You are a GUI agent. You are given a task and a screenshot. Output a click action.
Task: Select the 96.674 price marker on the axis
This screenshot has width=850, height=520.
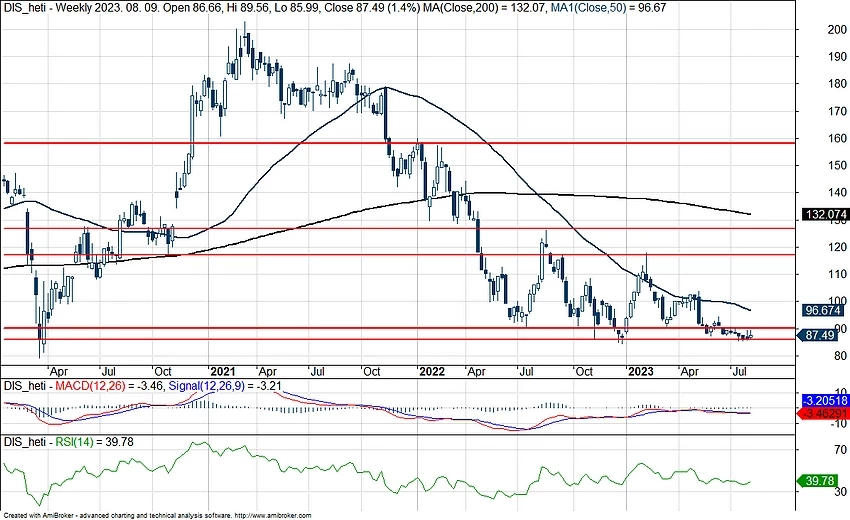(x=823, y=310)
